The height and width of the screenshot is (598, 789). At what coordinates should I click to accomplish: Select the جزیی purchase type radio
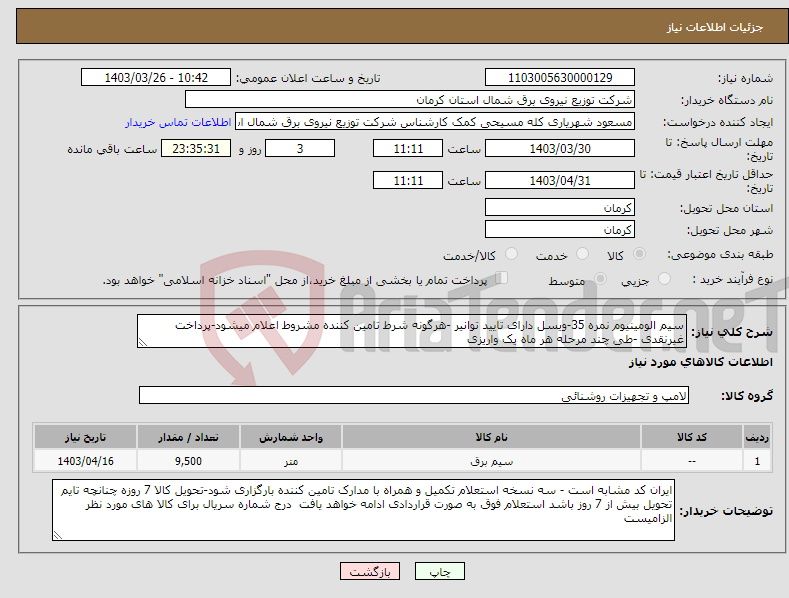664,278
